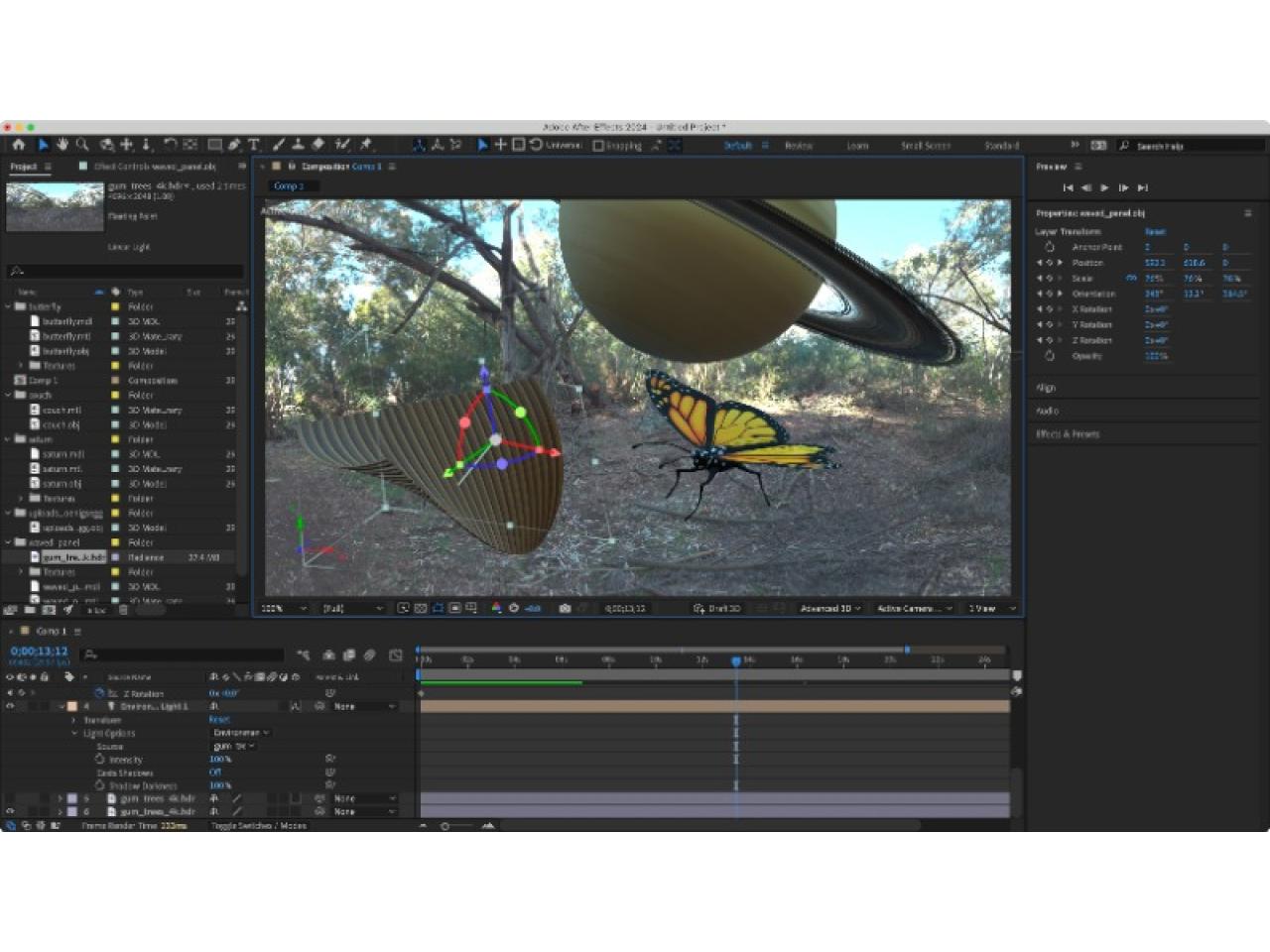Image resolution: width=1270 pixels, height=952 pixels.
Task: Click Reset next to timeline Transform
Action: [x=219, y=720]
